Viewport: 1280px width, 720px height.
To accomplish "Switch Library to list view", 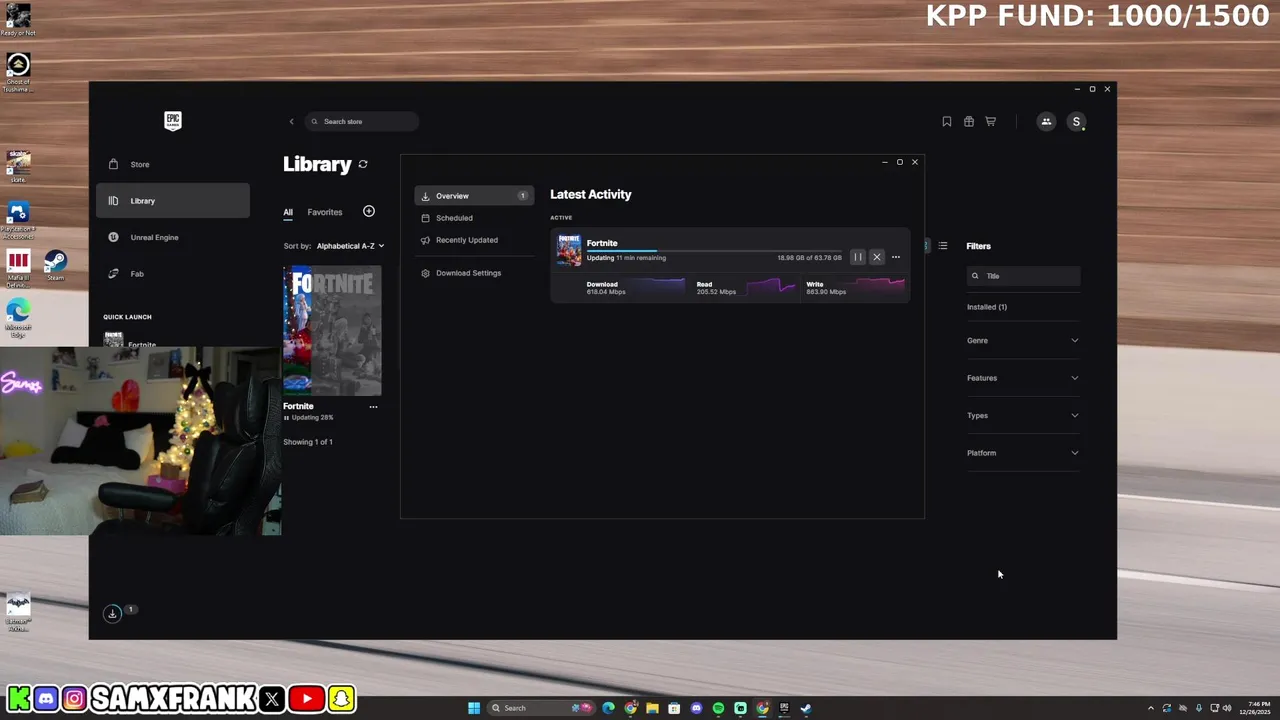I will [943, 246].
